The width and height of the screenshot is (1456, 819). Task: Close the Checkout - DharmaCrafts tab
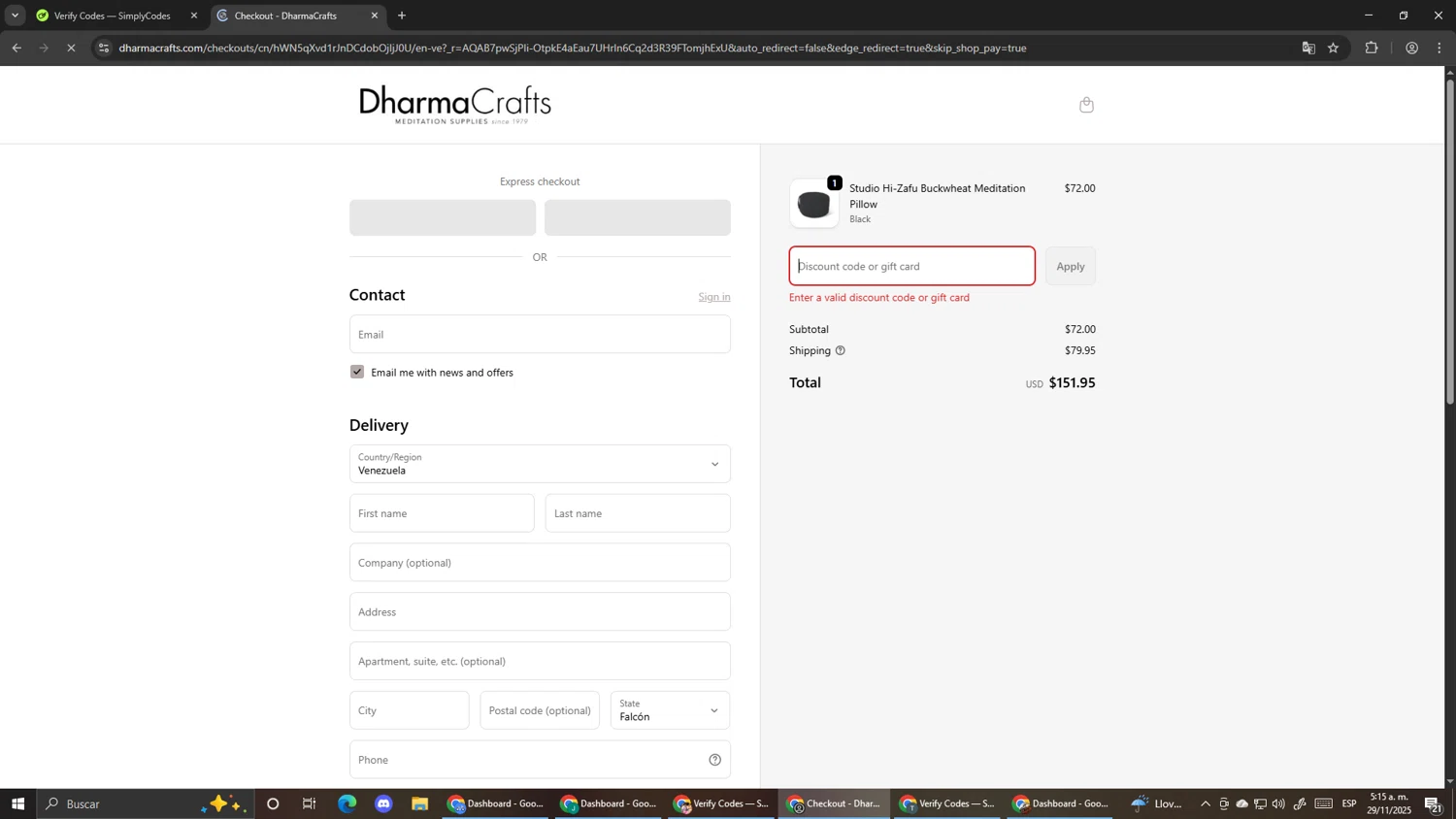click(375, 16)
